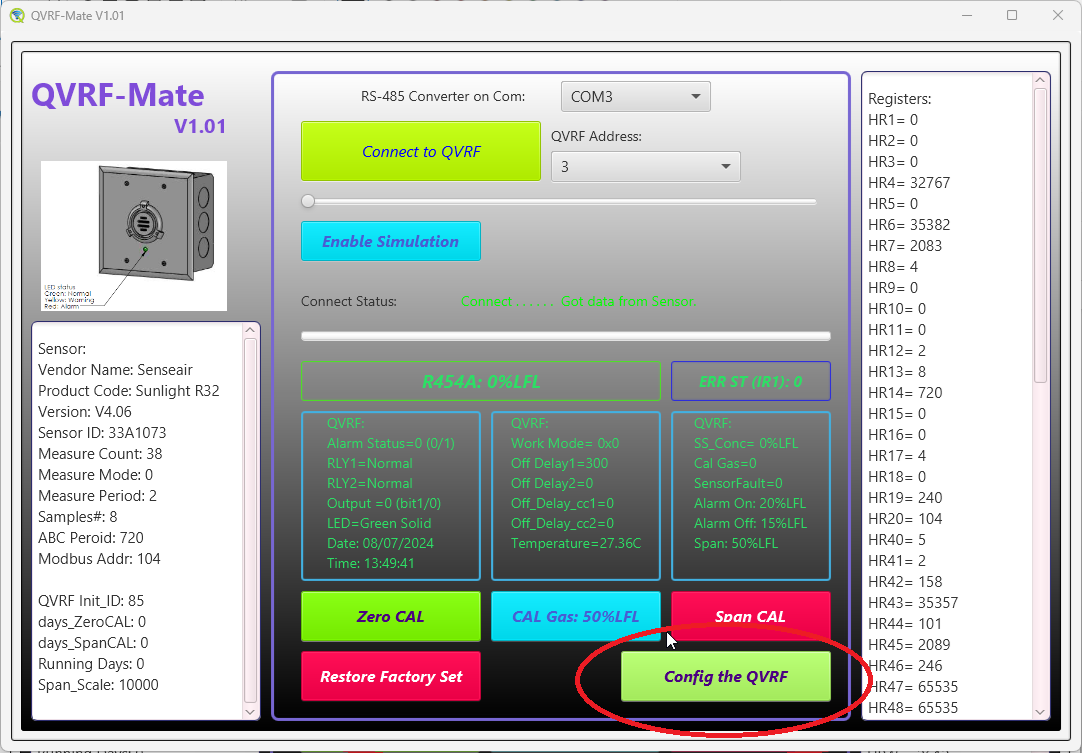
Task: Click the HR19= 240 register entry
Action: [x=905, y=498]
